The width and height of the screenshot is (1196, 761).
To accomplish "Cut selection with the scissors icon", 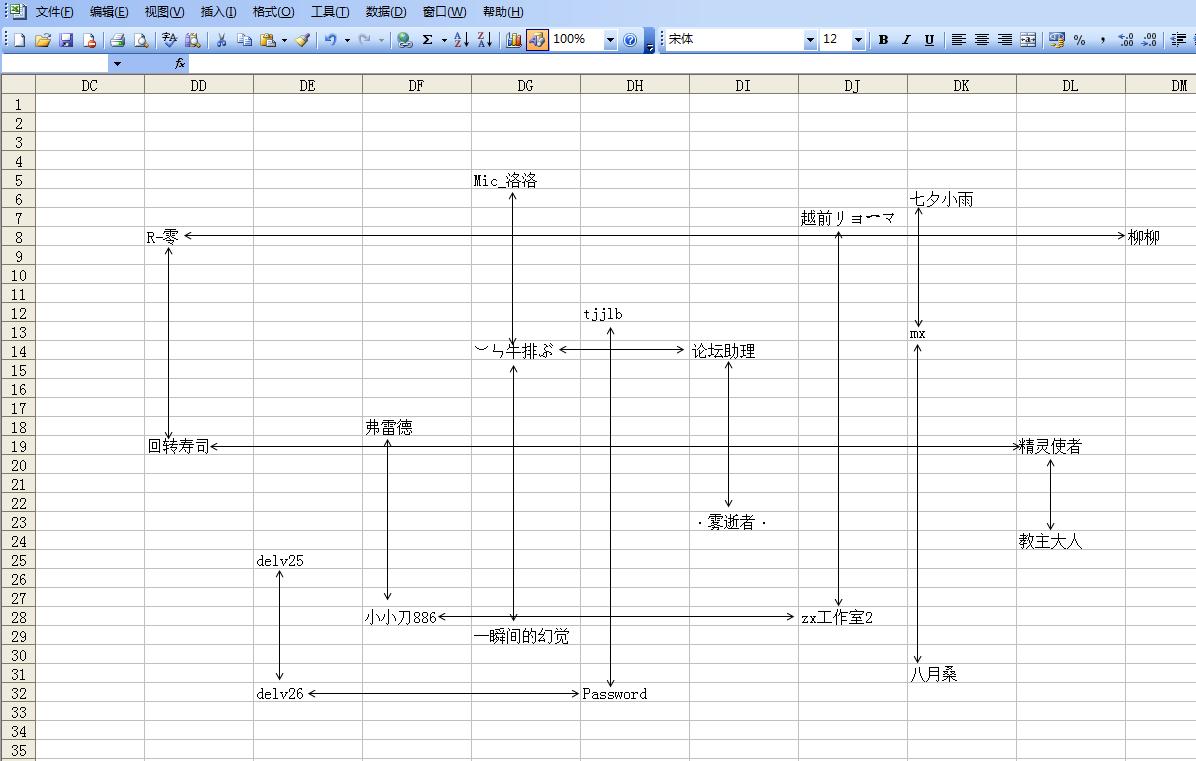I will pyautogui.click(x=221, y=40).
